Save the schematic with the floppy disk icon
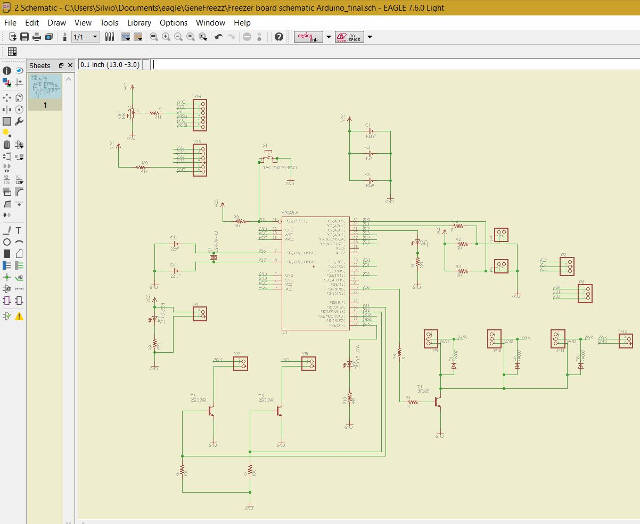This screenshot has width=640, height=524. tap(24, 37)
